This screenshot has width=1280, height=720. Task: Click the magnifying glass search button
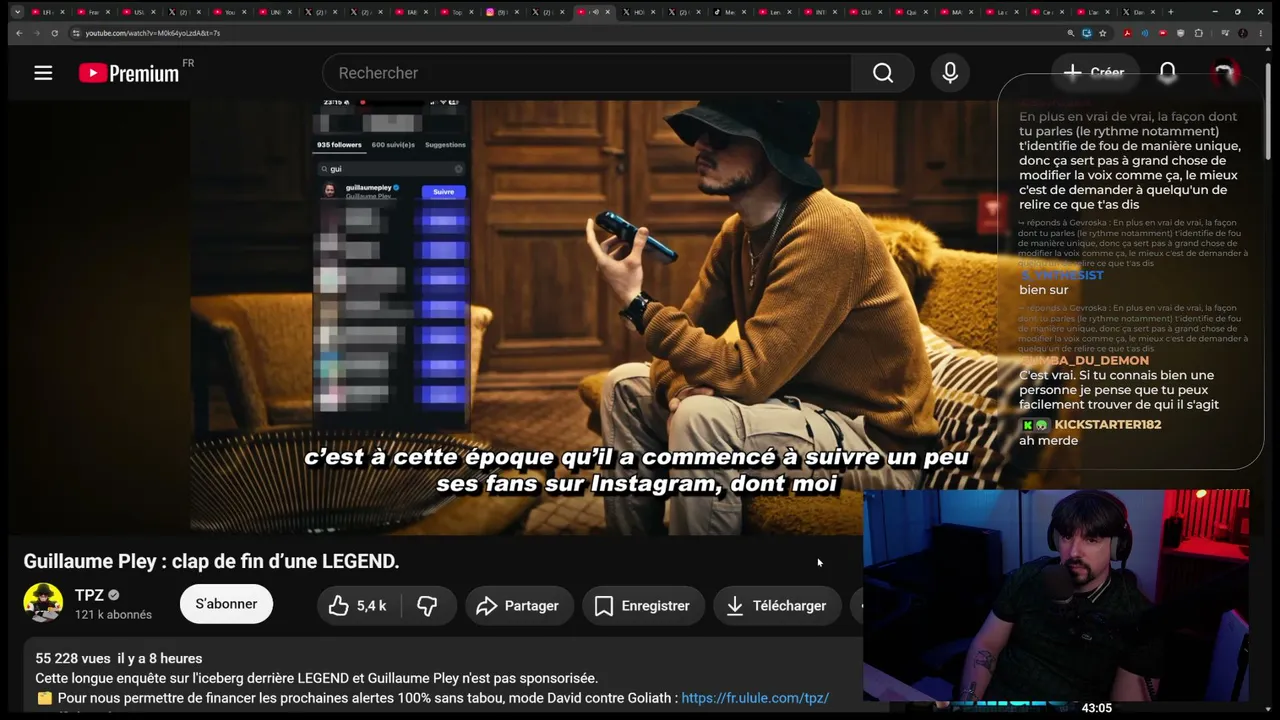click(883, 73)
